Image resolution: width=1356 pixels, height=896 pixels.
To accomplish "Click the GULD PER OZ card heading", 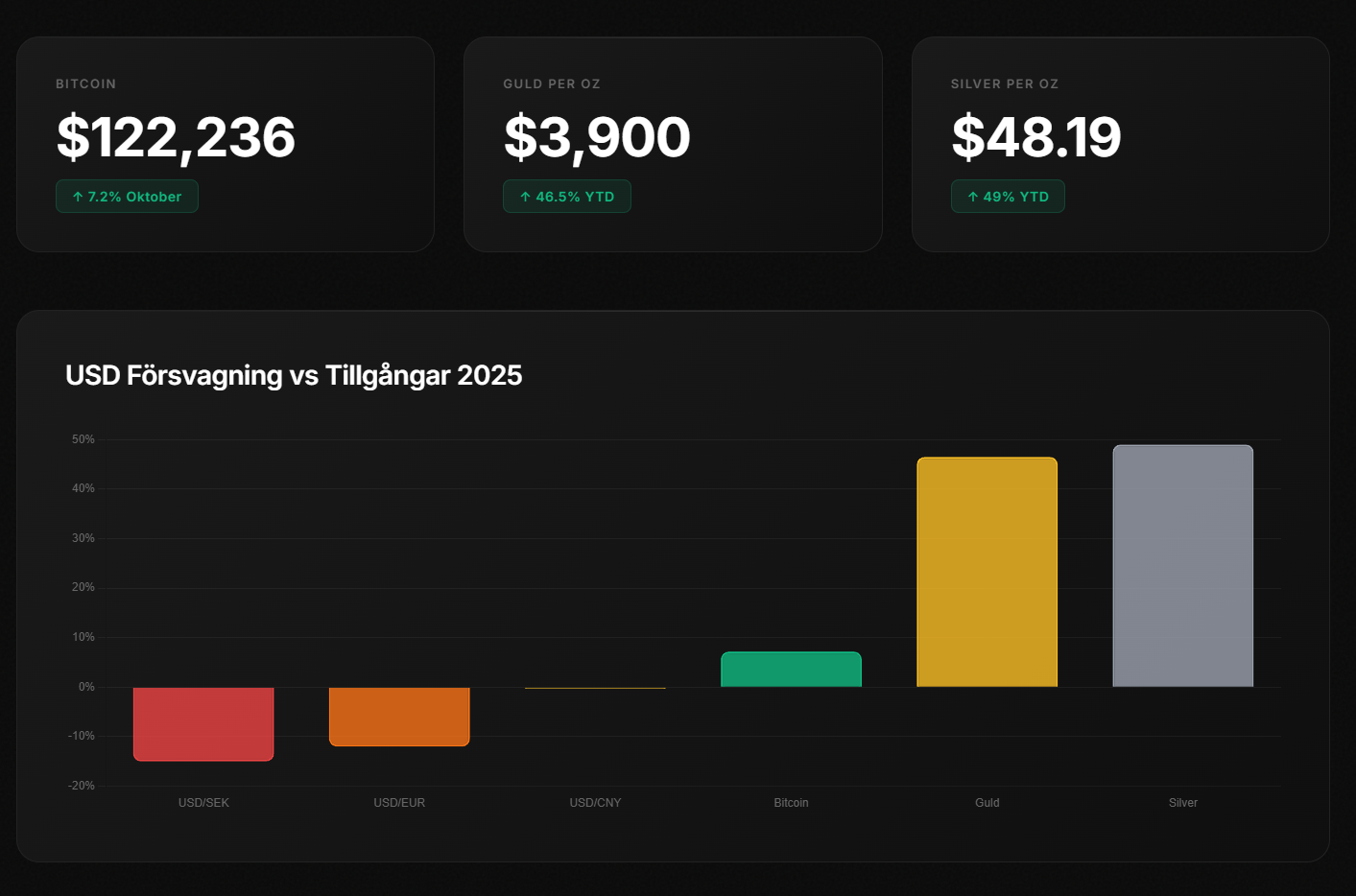I will tap(552, 84).
